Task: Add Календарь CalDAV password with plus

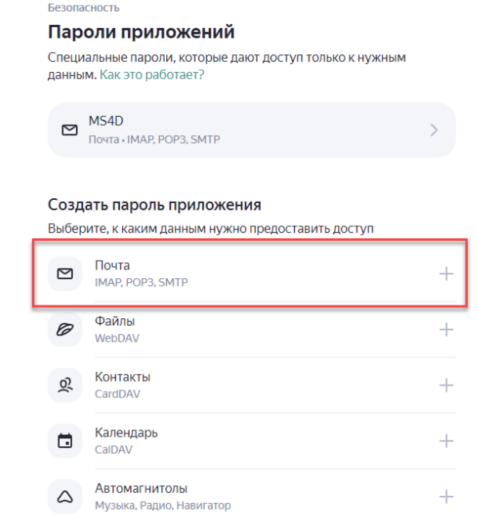Action: tap(446, 441)
